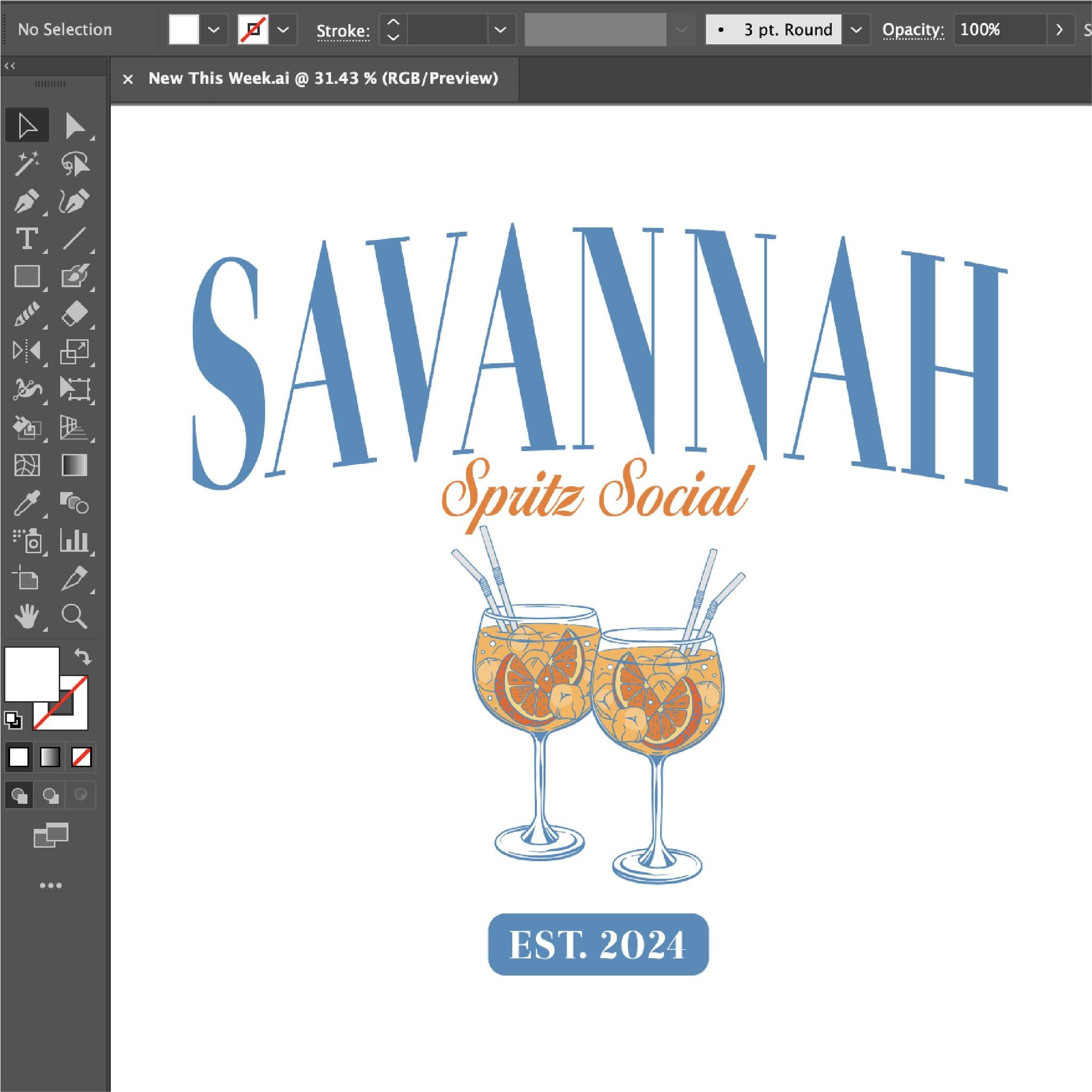This screenshot has width=1092, height=1092.
Task: Select the Column Graph tool
Action: [x=75, y=541]
